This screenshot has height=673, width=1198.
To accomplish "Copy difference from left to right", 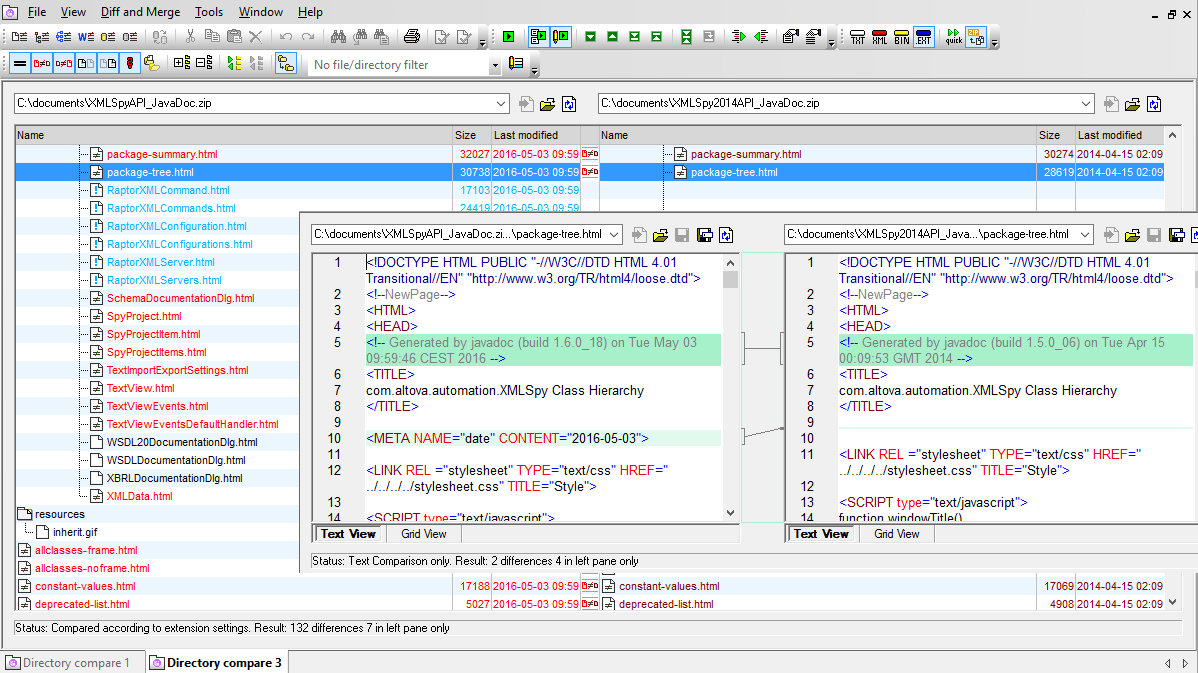I will click(738, 37).
